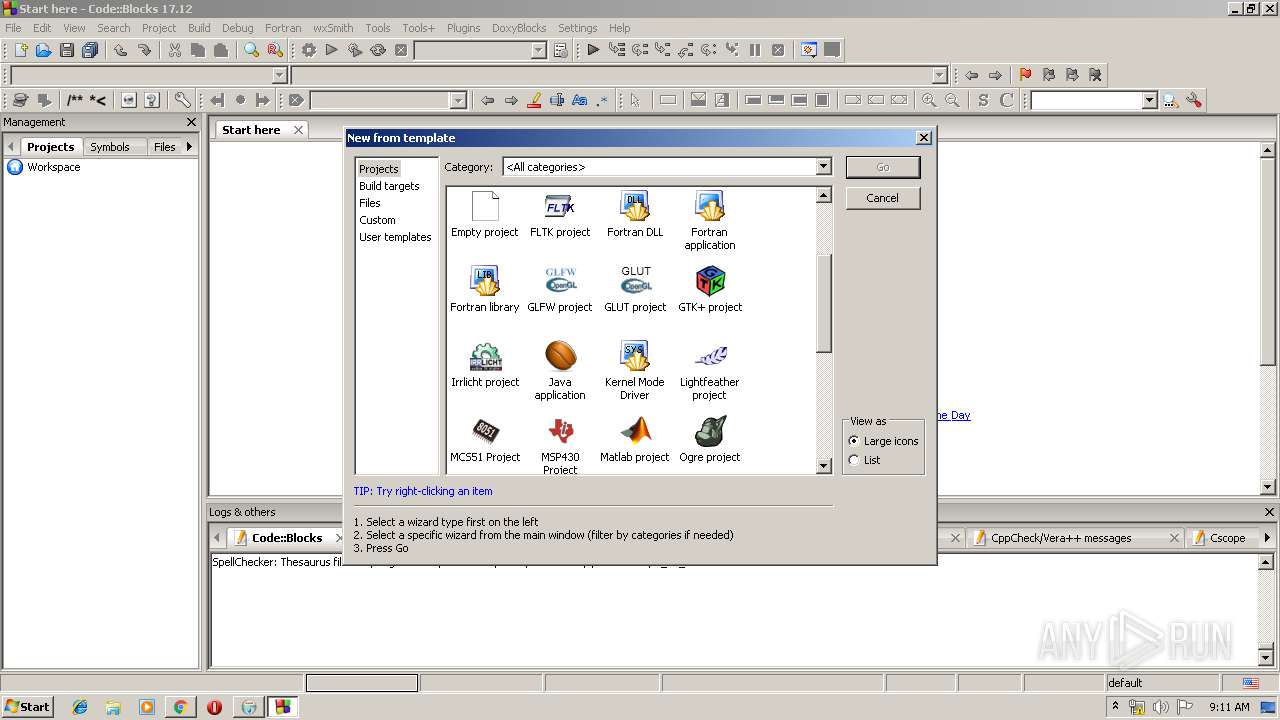Close the Start here tab
Image resolution: width=1280 pixels, height=720 pixels.
point(298,130)
